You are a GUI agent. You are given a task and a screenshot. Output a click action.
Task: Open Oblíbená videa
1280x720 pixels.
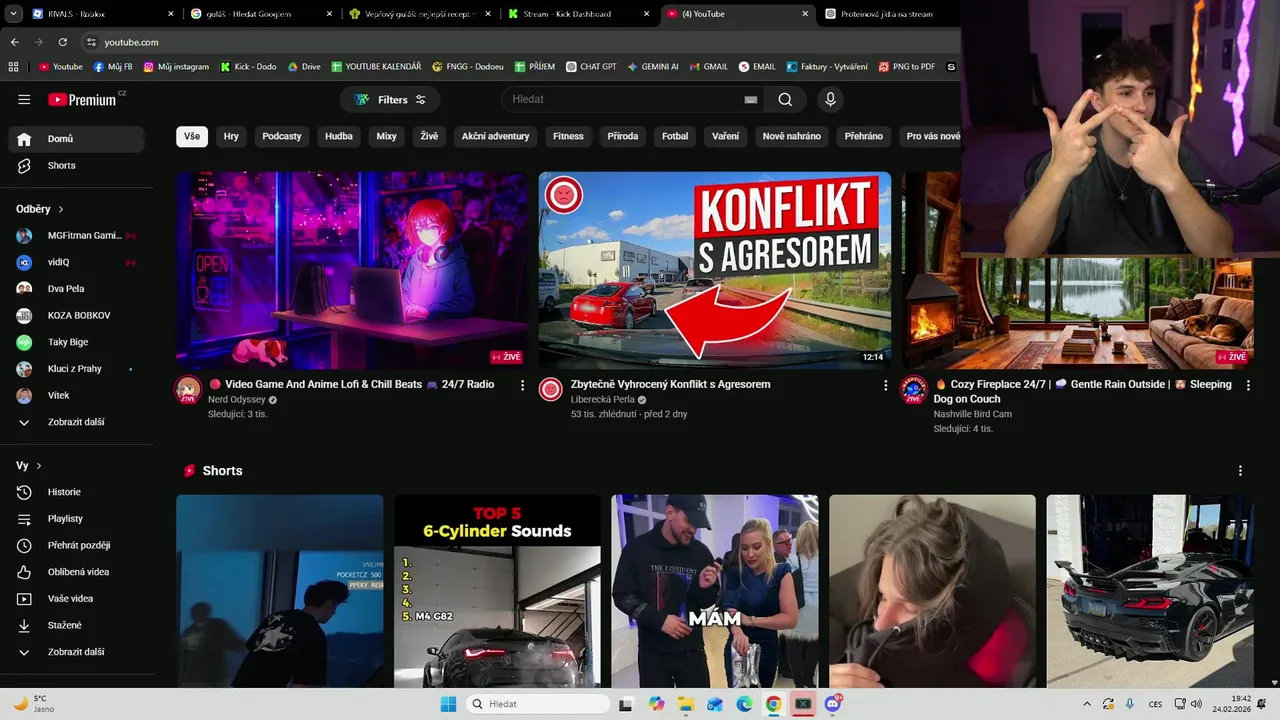(x=76, y=572)
